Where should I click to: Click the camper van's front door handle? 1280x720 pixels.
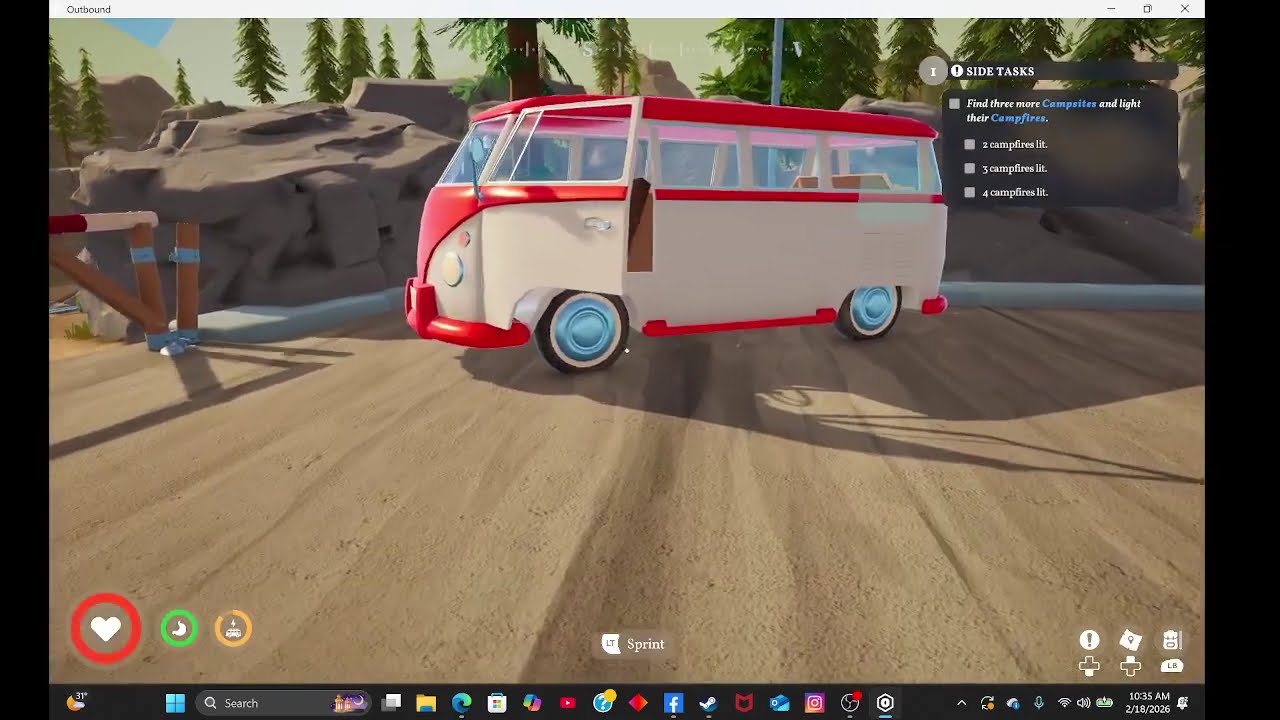pyautogui.click(x=598, y=225)
